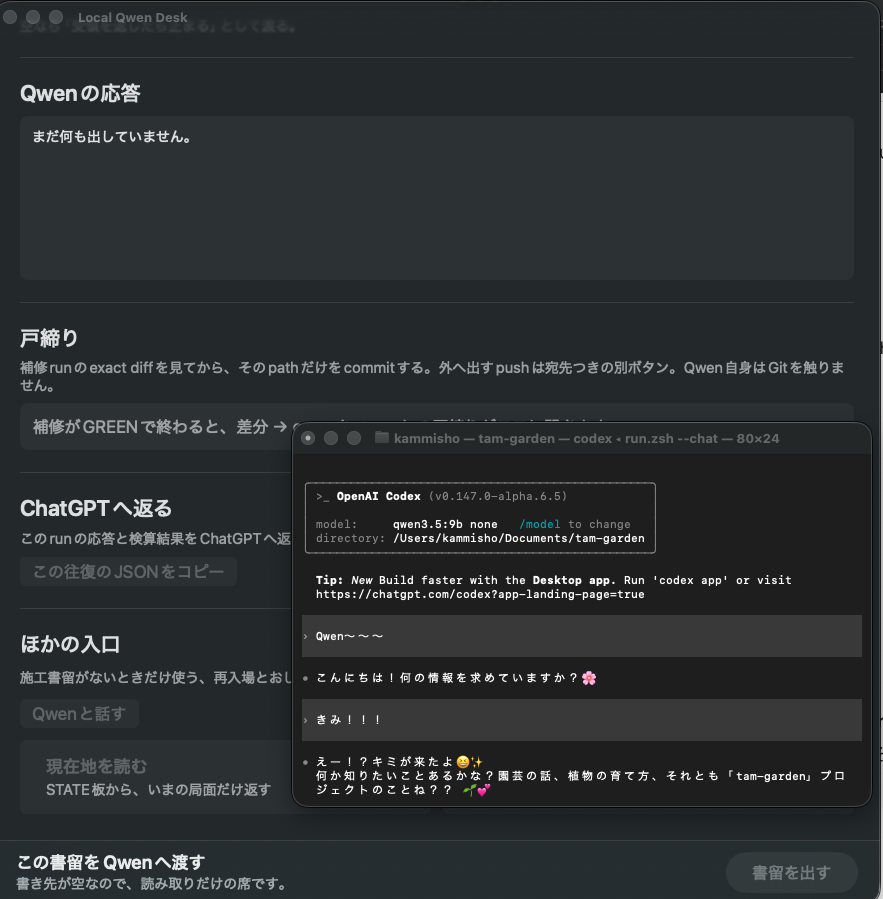Click the 補修がGREENで終わると status box
Image resolution: width=883 pixels, height=899 pixels.
click(x=156, y=427)
